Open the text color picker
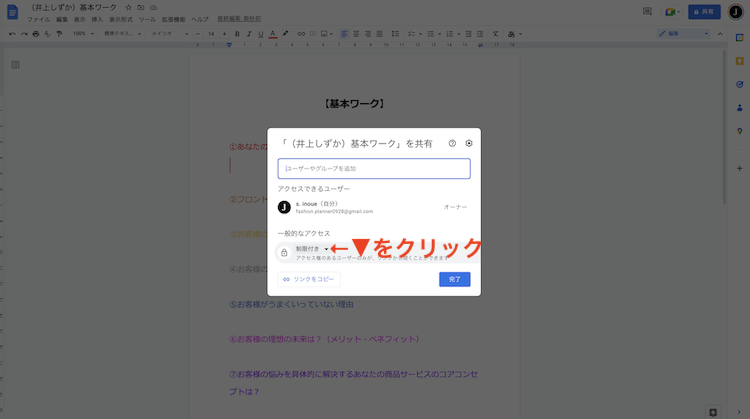The height and width of the screenshot is (419, 750). 274,33
